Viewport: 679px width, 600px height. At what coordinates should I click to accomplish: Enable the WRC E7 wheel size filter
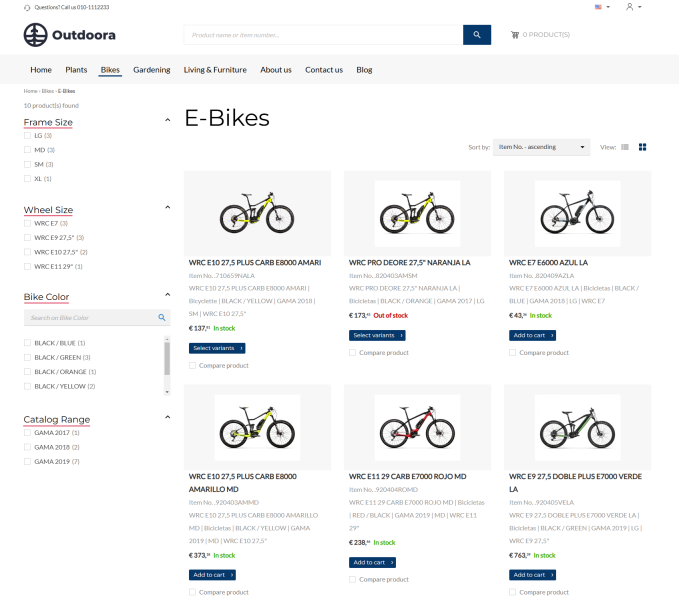click(x=28, y=223)
